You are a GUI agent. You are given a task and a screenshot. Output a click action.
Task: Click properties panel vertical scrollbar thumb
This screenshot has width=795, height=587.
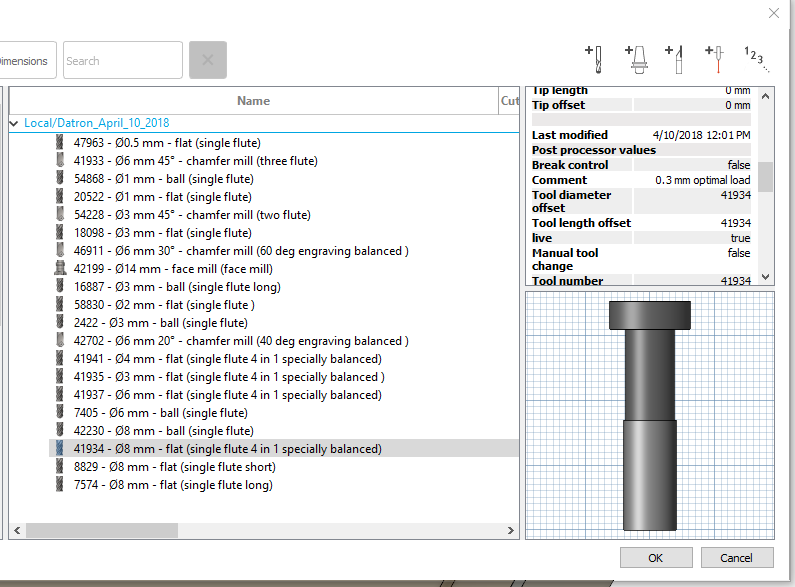766,176
